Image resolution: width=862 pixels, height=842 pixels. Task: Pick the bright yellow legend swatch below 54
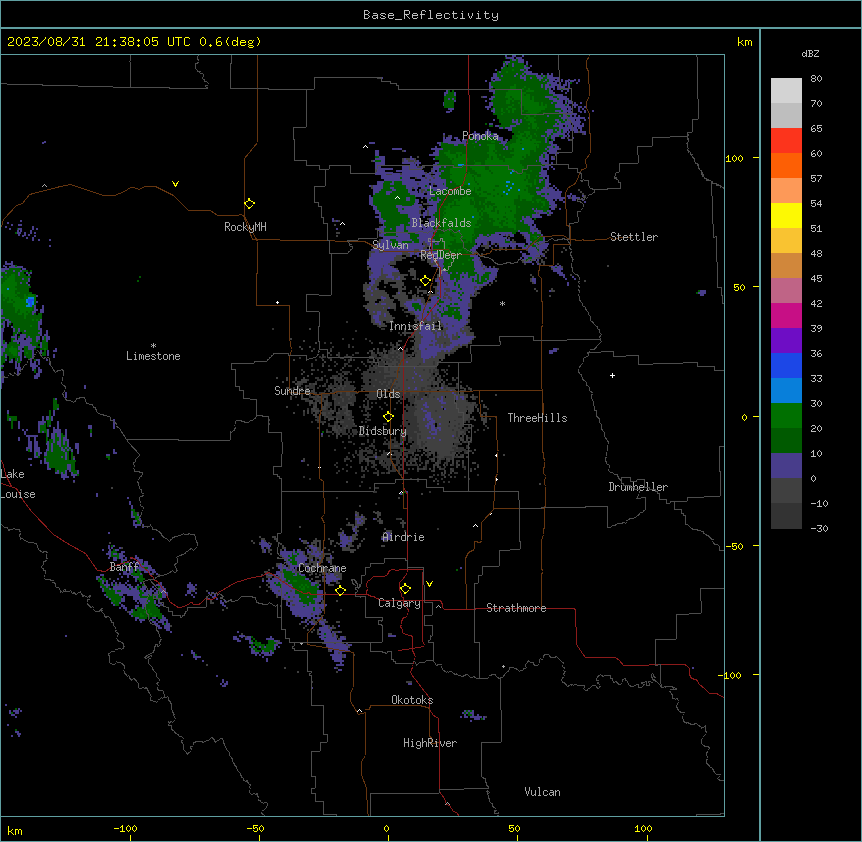[786, 215]
